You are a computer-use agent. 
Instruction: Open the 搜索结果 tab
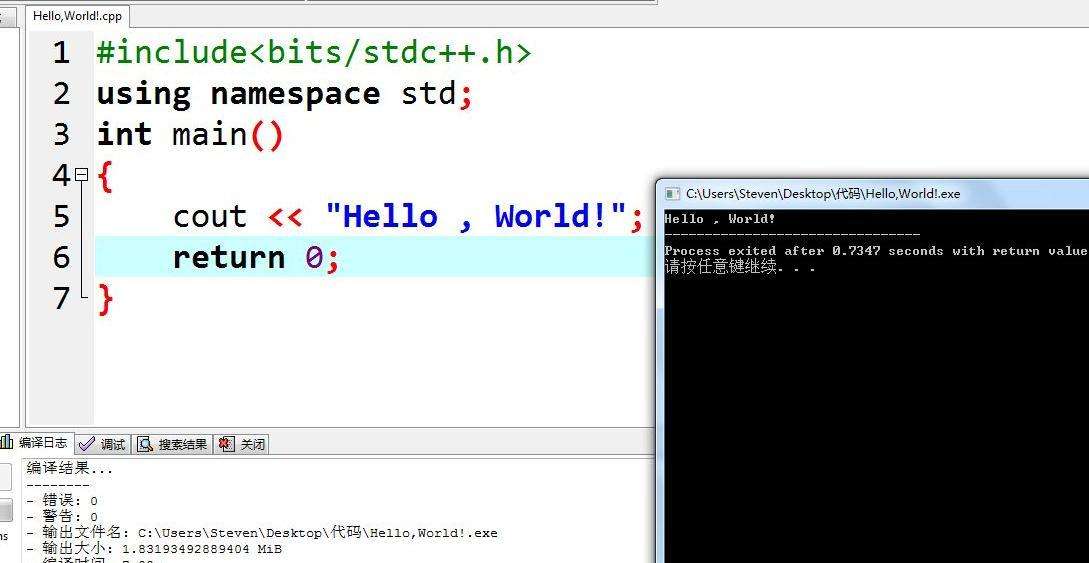(x=172, y=444)
